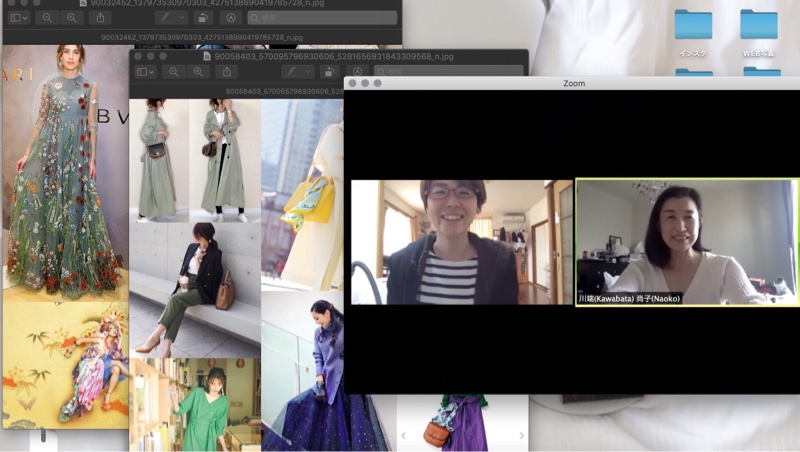800x452 pixels.
Task: Open sidebar view menu in 90058403 Preview window
Action: click(145, 72)
